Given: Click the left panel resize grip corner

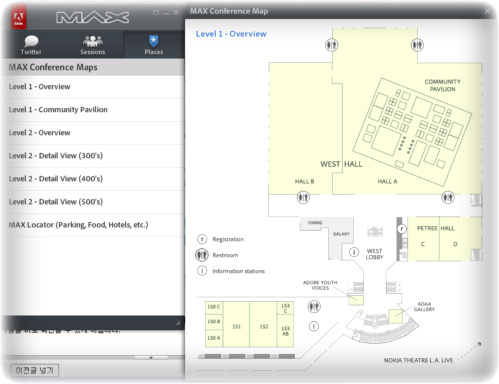Looking at the screenshot, I should [x=178, y=323].
